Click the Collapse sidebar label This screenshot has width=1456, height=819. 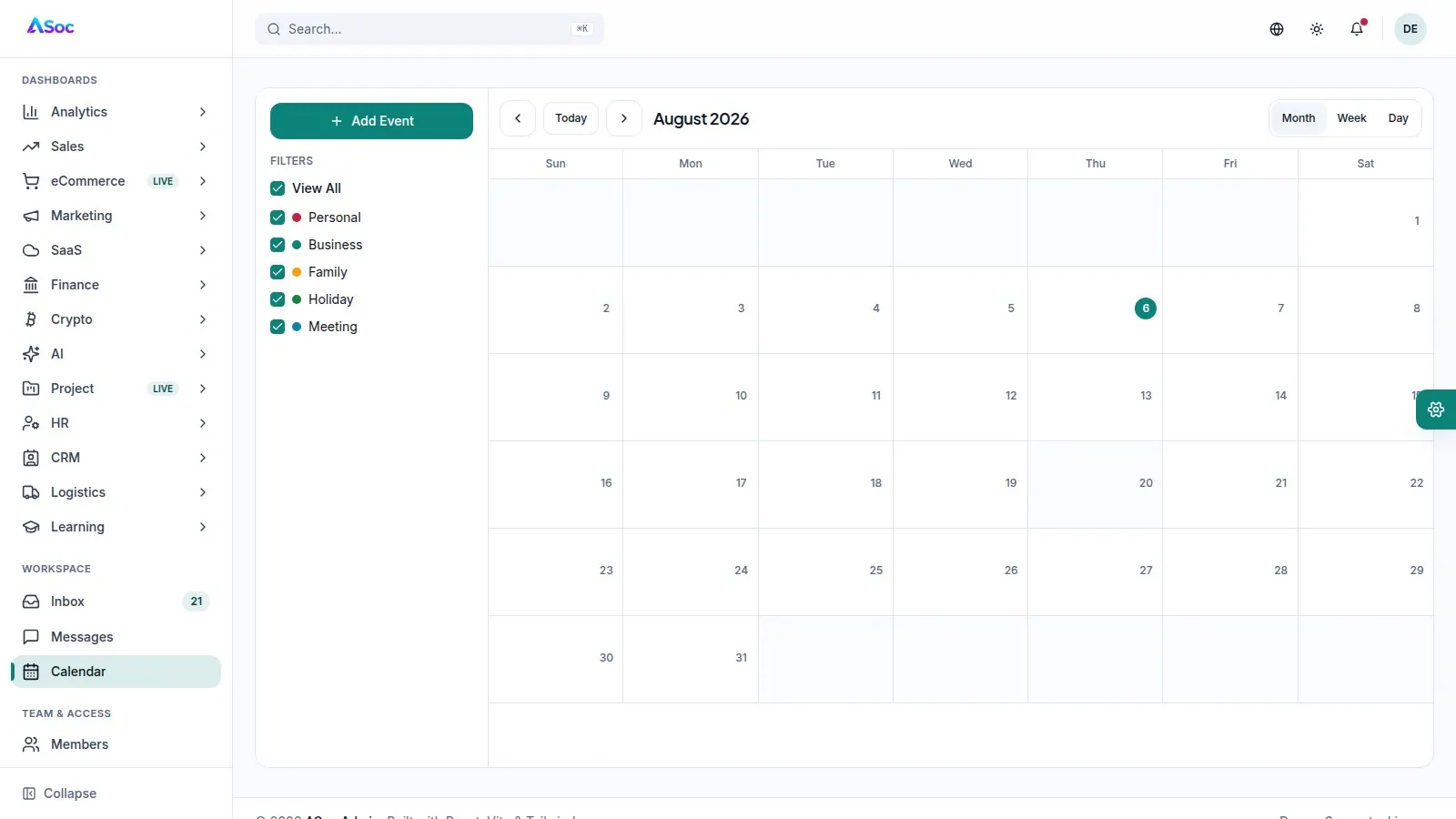70,794
